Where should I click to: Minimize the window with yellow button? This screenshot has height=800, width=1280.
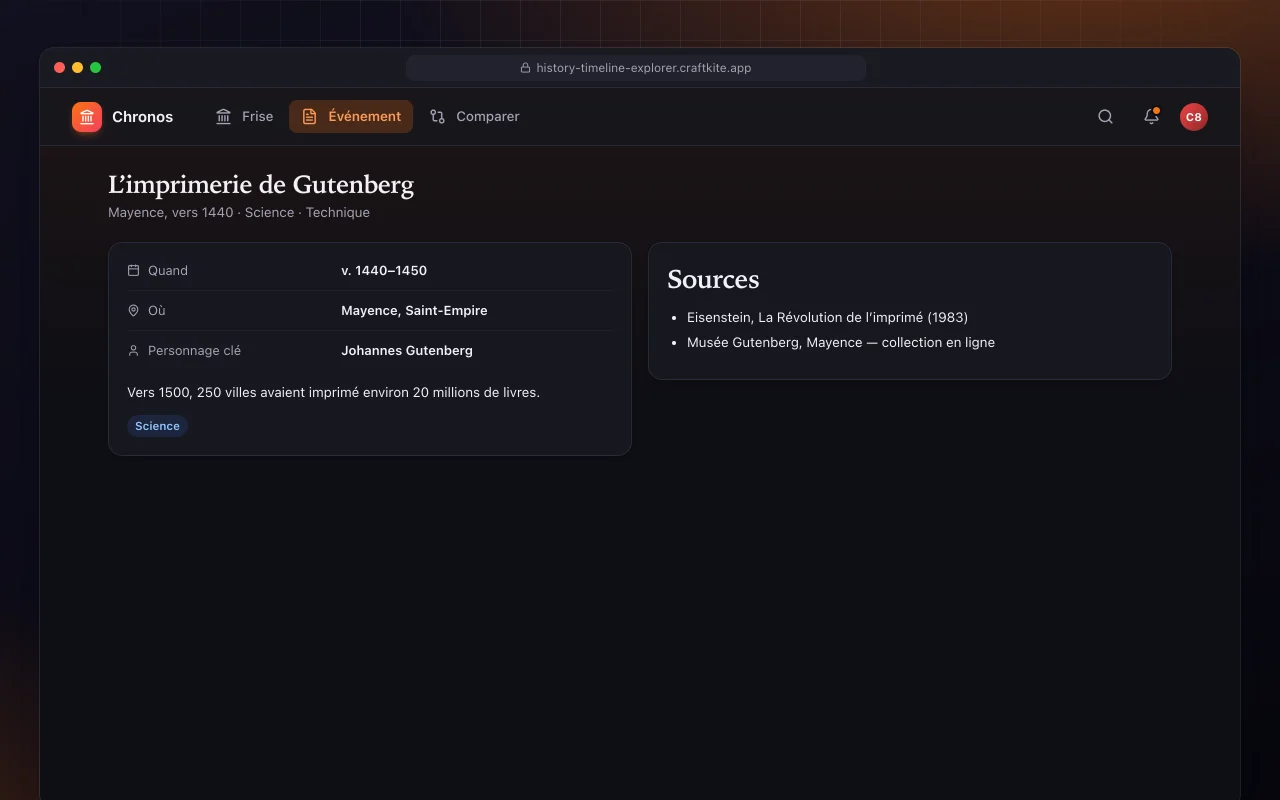coord(77,68)
